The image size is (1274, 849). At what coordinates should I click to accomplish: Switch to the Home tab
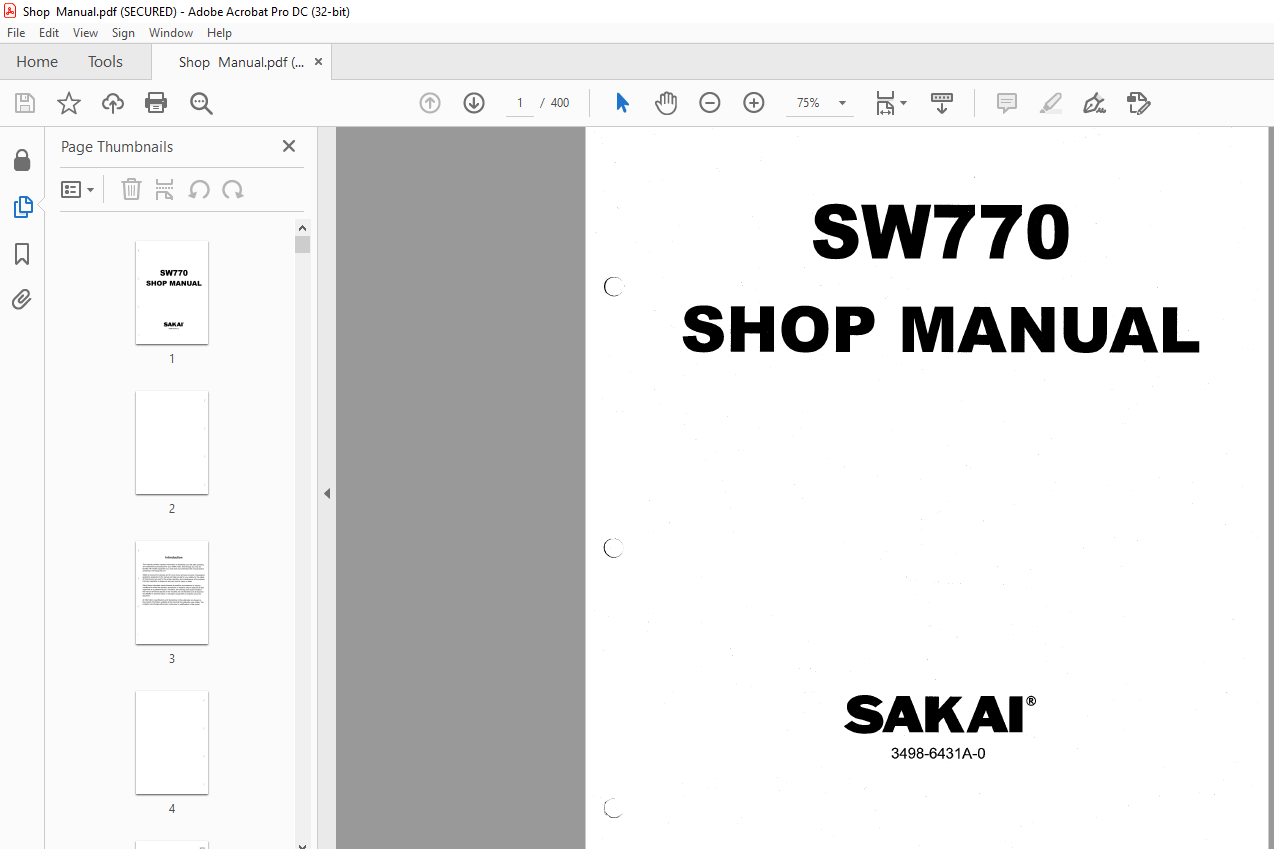pyautogui.click(x=37, y=62)
